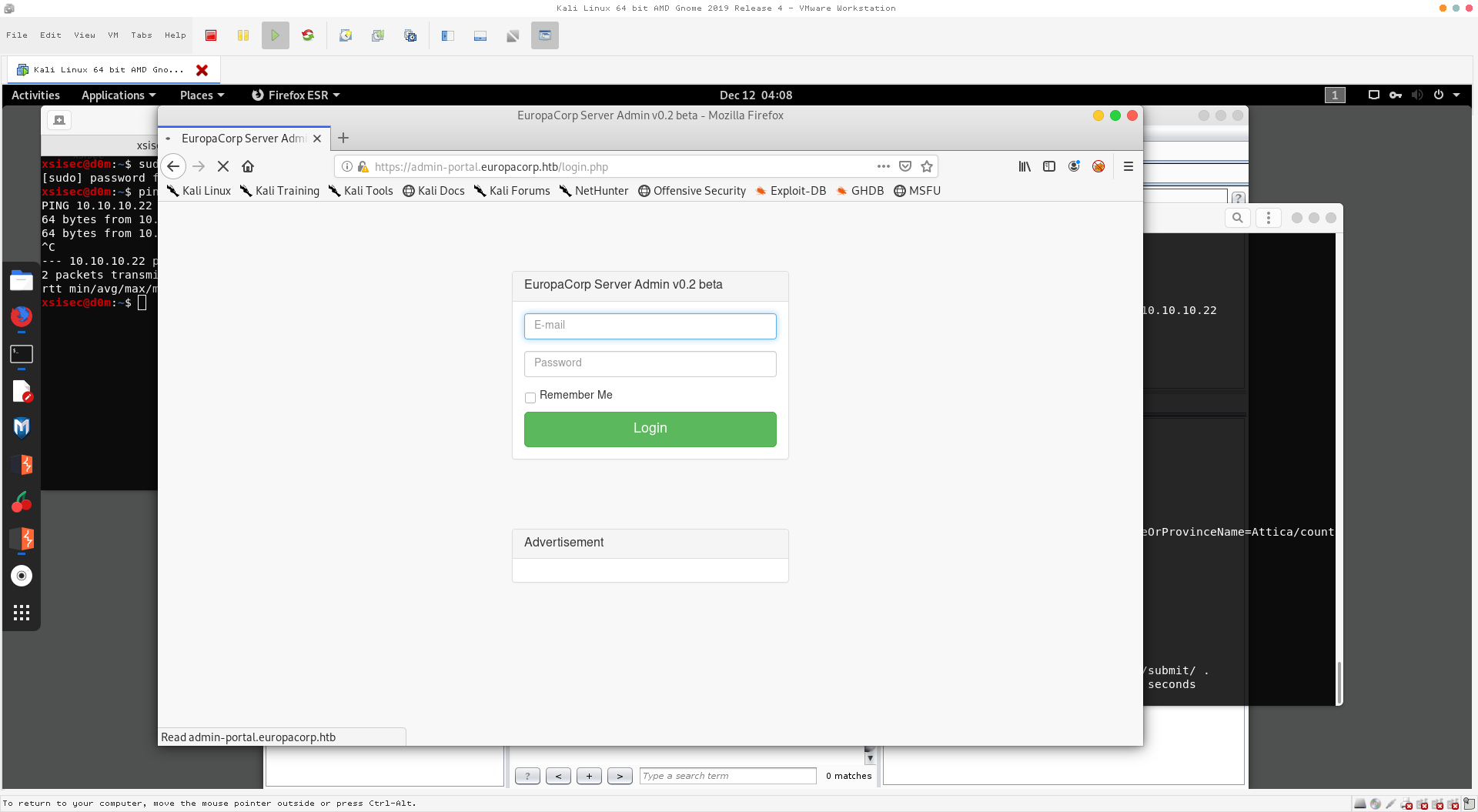The height and width of the screenshot is (812, 1478).
Task: Click the clock showing Dec 12 04:08
Action: pyautogui.click(x=756, y=95)
